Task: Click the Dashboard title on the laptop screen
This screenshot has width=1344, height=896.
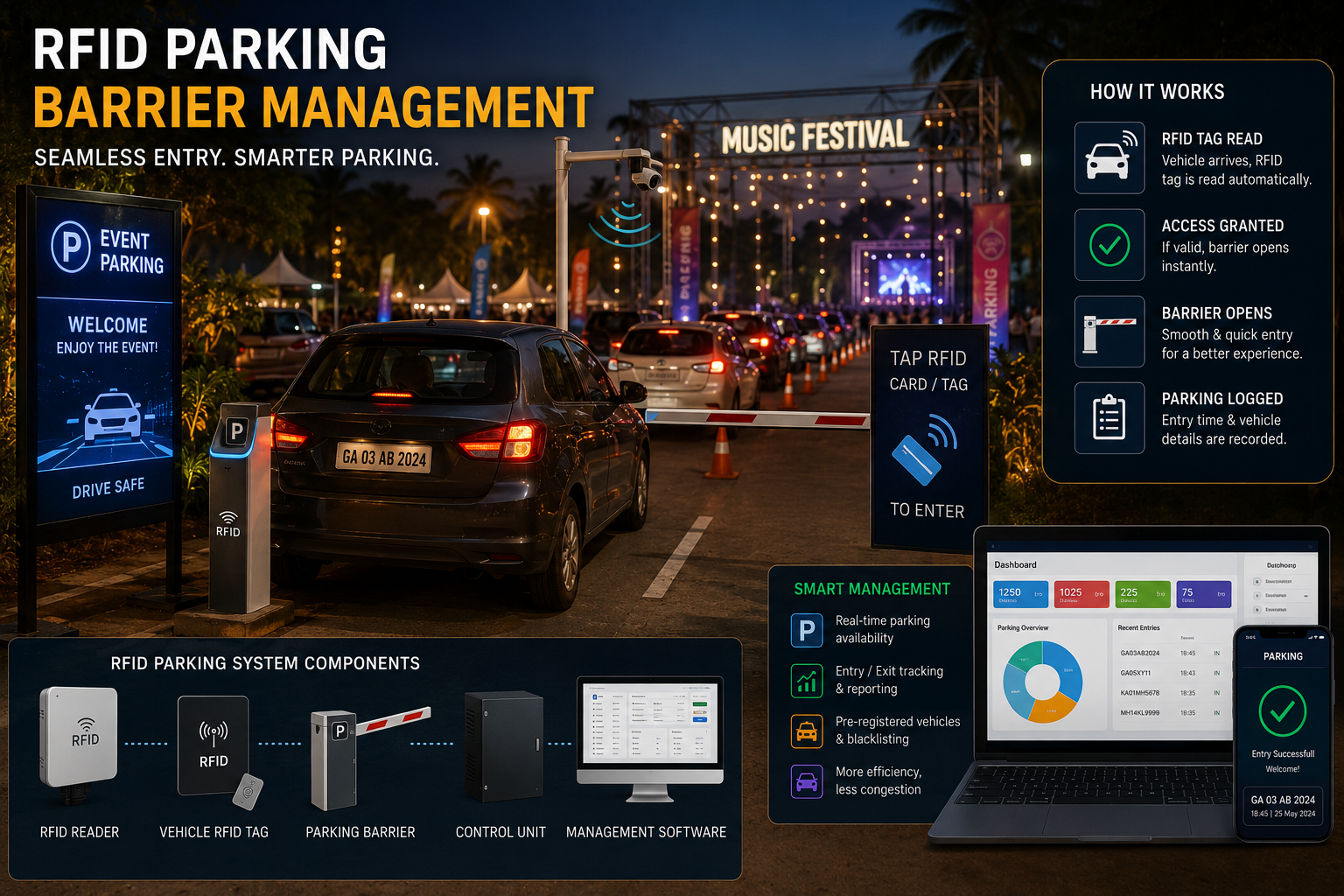Action: point(1015,565)
